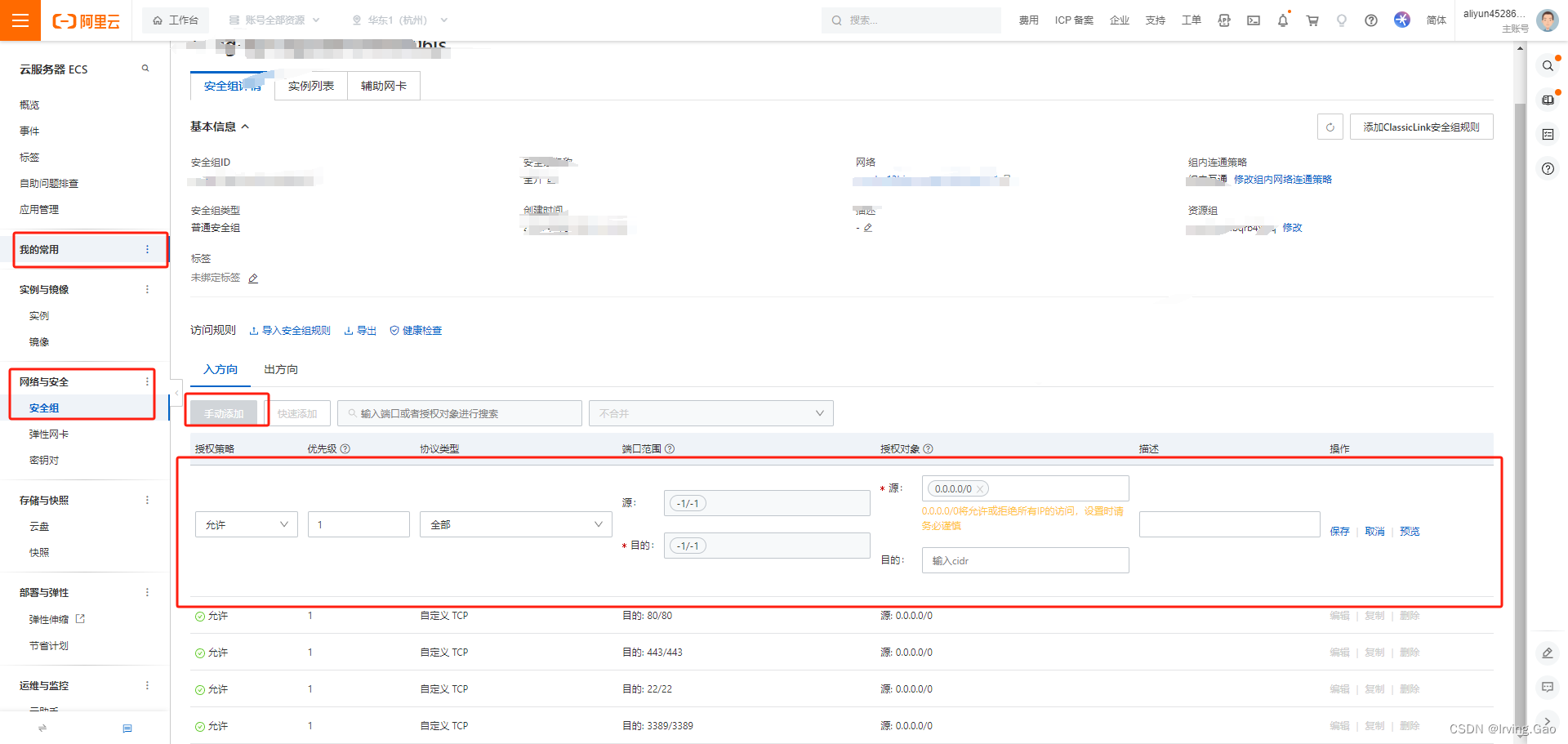The width and height of the screenshot is (1568, 744).
Task: Open the 工单 menu
Action: click(x=1192, y=20)
